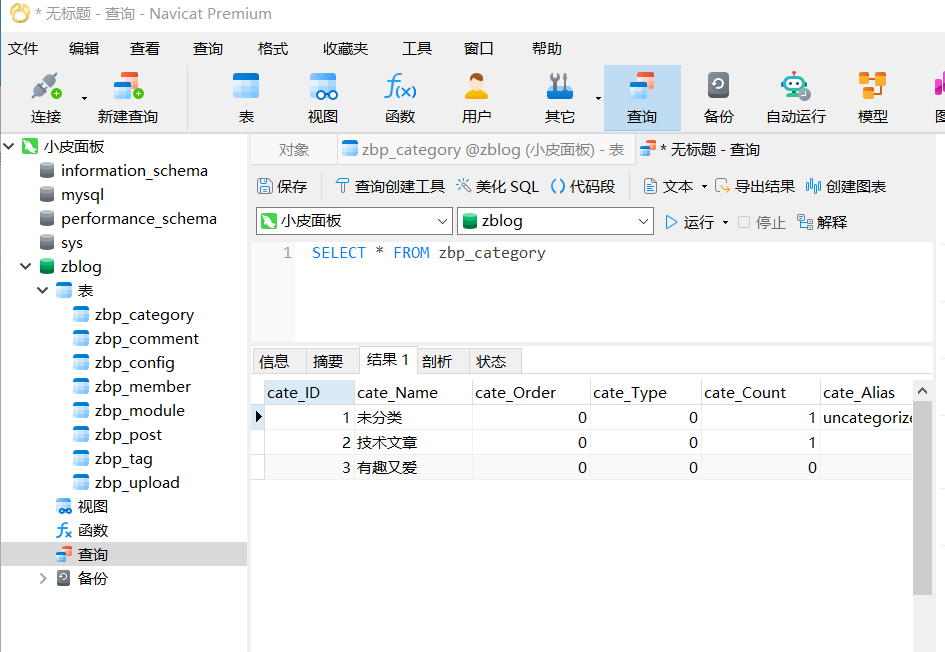Open the 自动运行 automation toolbar icon
Viewport: 945px width, 652px height.
[796, 98]
